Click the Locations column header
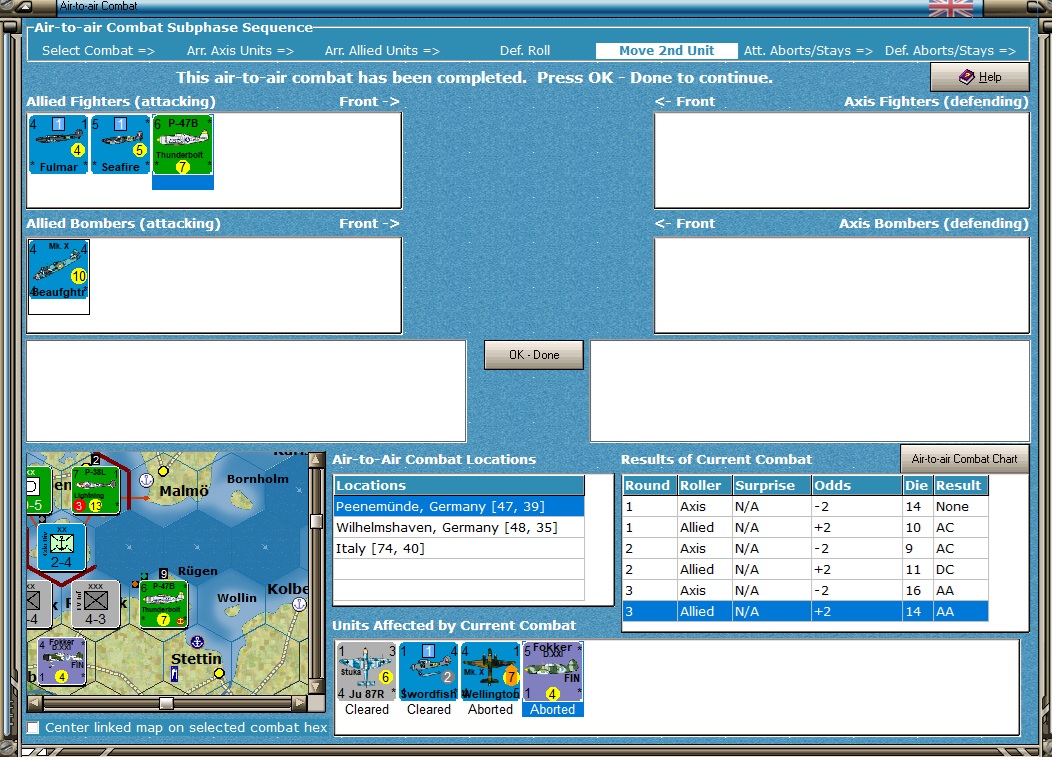The image size is (1052, 757). click(x=459, y=485)
